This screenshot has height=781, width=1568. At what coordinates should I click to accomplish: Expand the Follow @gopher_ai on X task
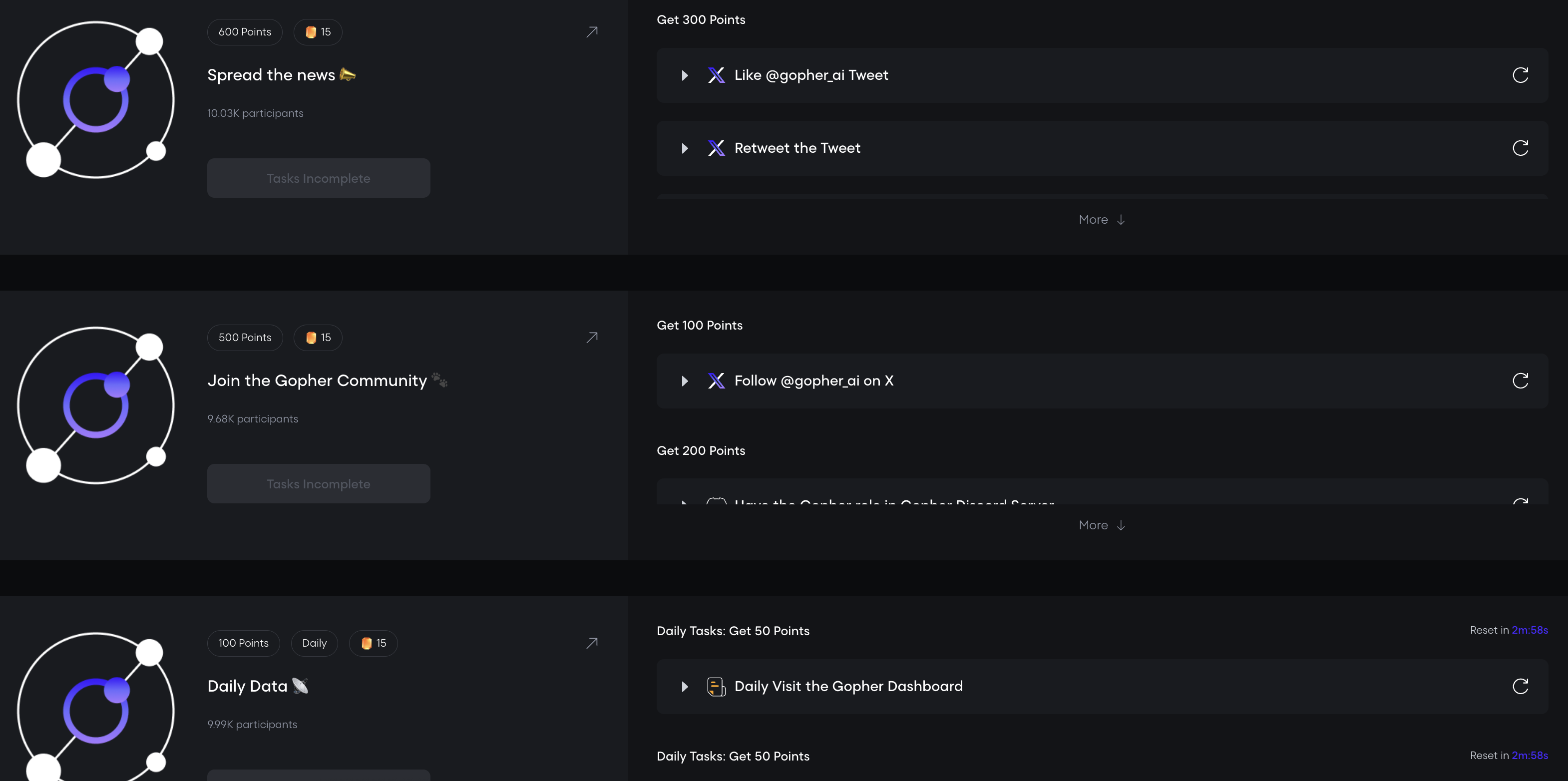pos(685,381)
